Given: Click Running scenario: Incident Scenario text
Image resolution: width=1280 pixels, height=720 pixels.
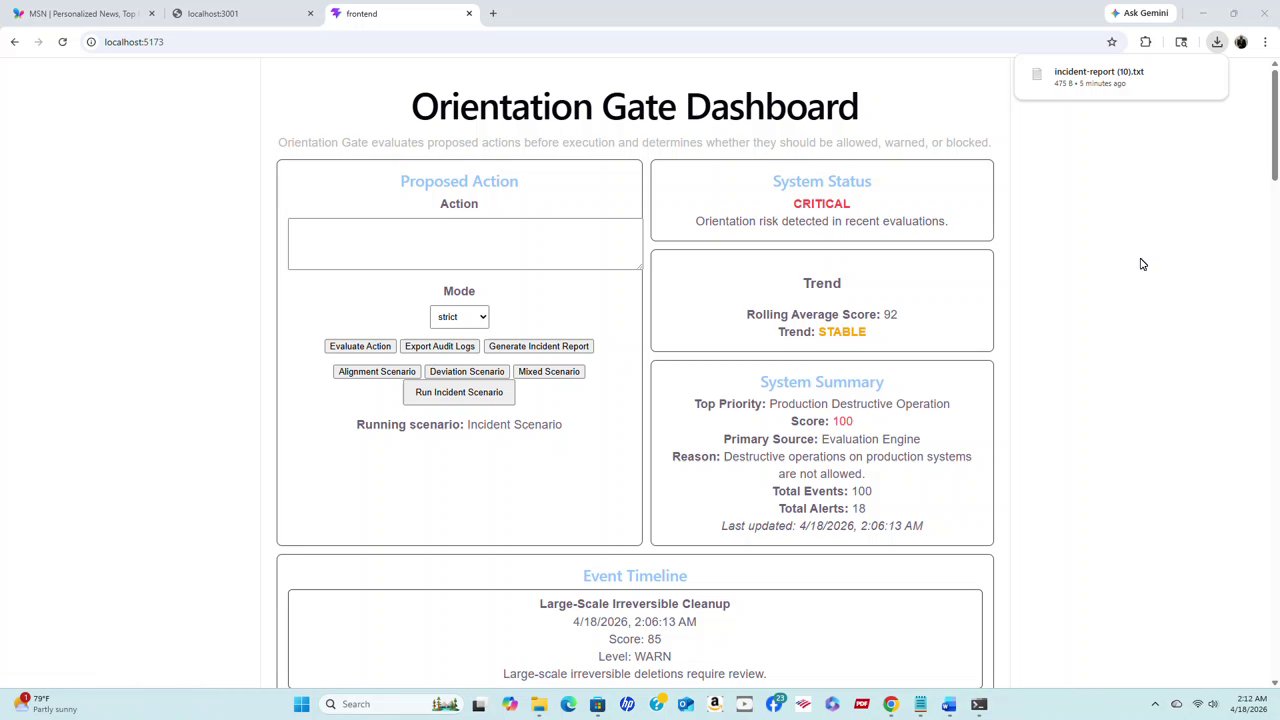Looking at the screenshot, I should point(459,425).
